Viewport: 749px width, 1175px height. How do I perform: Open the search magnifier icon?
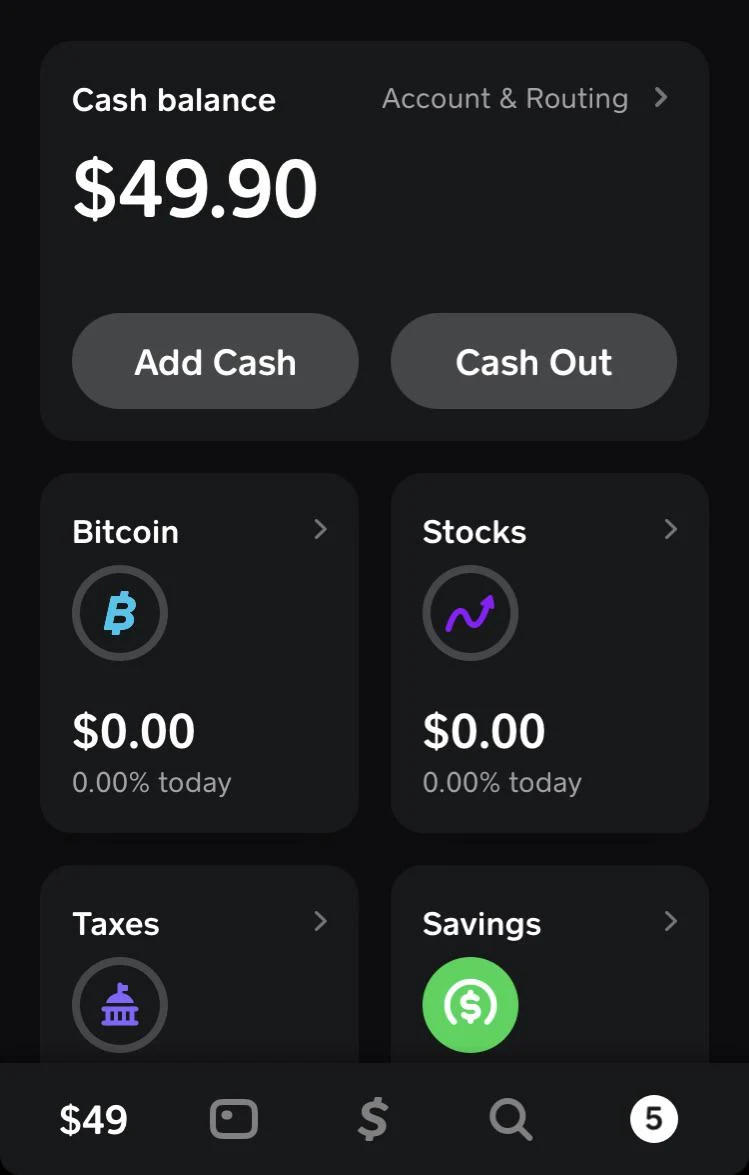pos(510,1119)
